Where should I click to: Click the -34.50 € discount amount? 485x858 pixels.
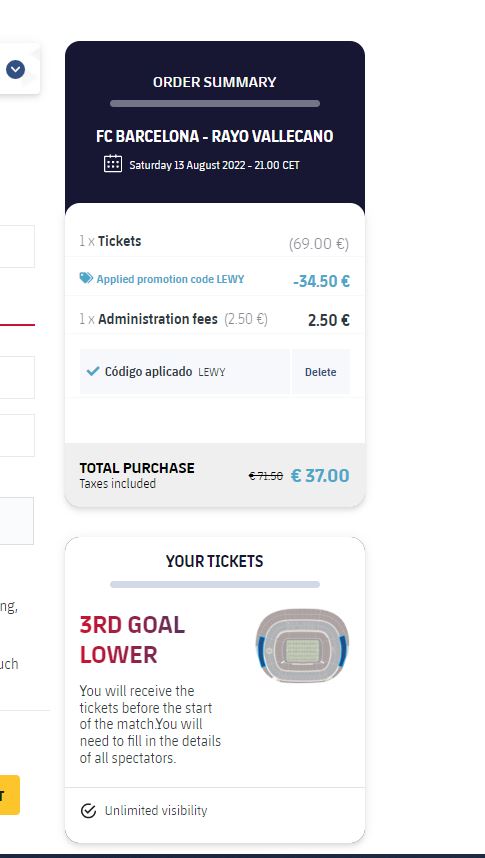click(321, 281)
